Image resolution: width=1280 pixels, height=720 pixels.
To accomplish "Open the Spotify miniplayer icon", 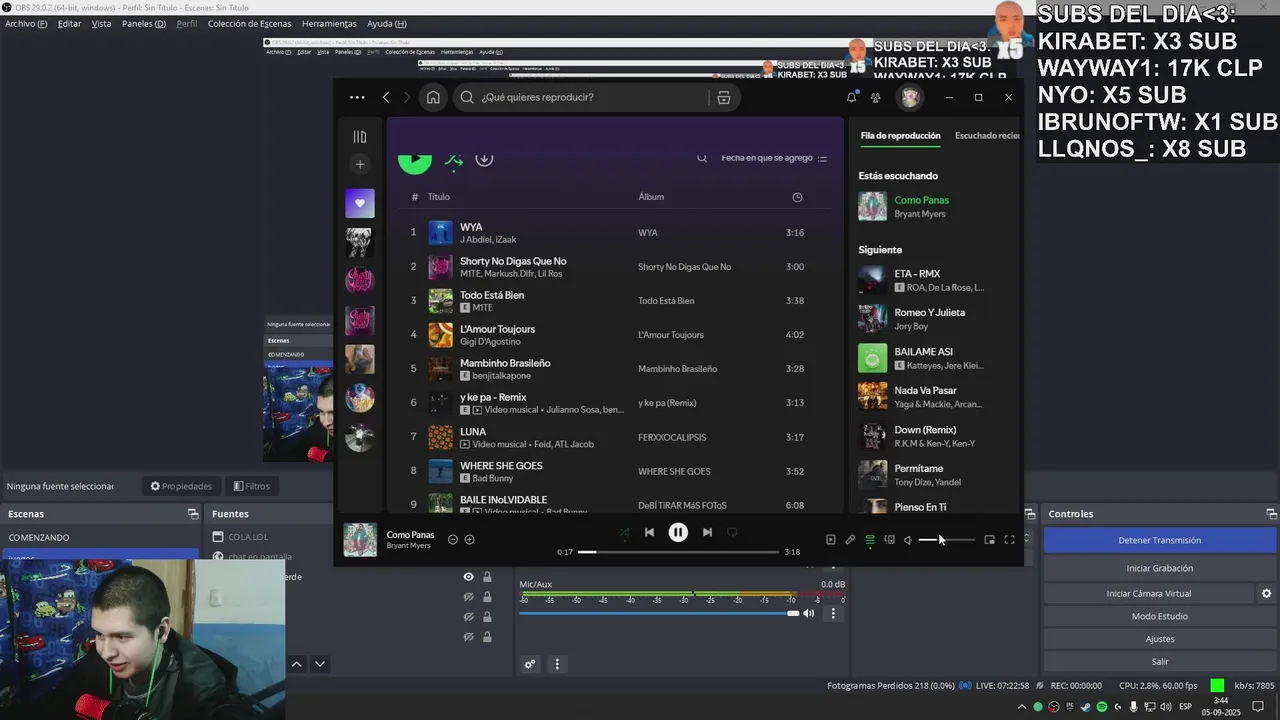I will click(x=989, y=540).
